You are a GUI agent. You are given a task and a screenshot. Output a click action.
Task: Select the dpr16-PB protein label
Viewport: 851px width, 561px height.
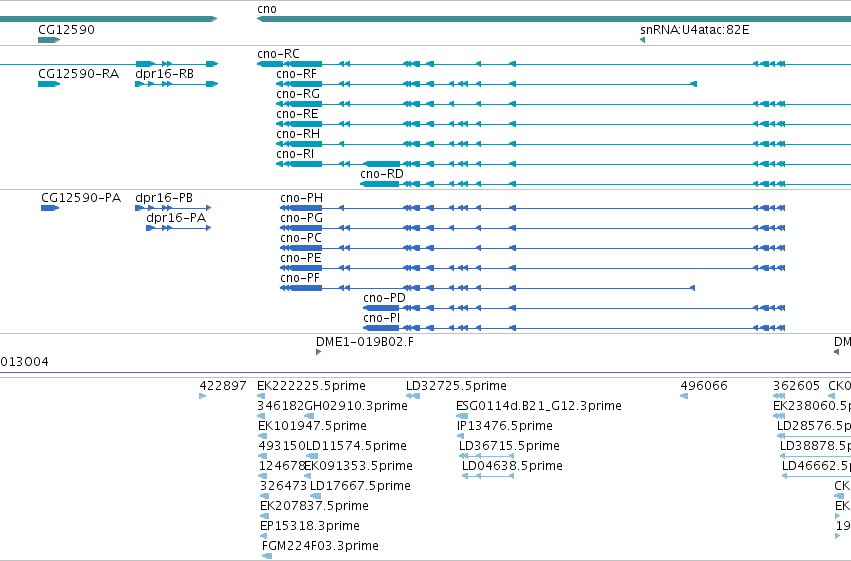click(x=164, y=198)
